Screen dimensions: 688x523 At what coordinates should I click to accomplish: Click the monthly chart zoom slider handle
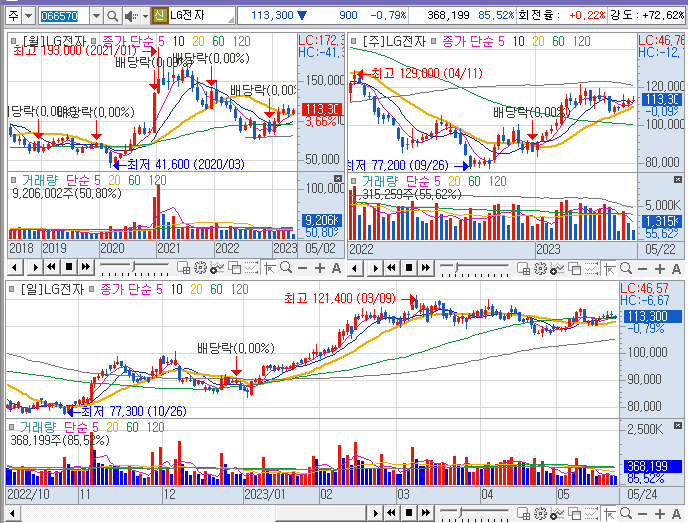click(134, 267)
